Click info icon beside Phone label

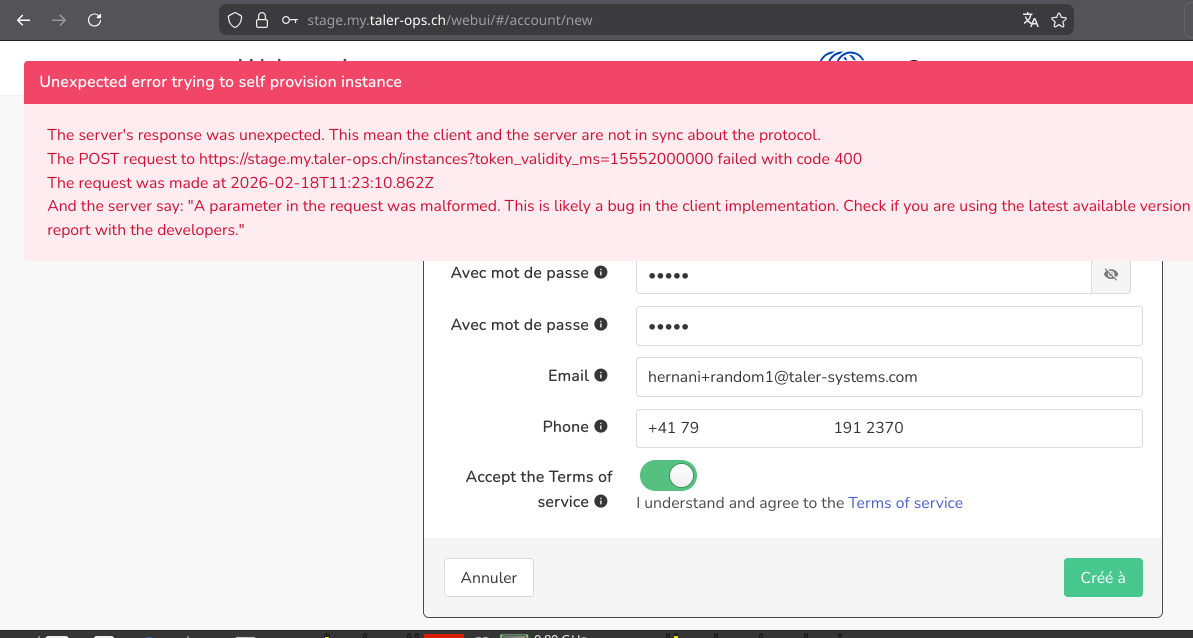[601, 426]
